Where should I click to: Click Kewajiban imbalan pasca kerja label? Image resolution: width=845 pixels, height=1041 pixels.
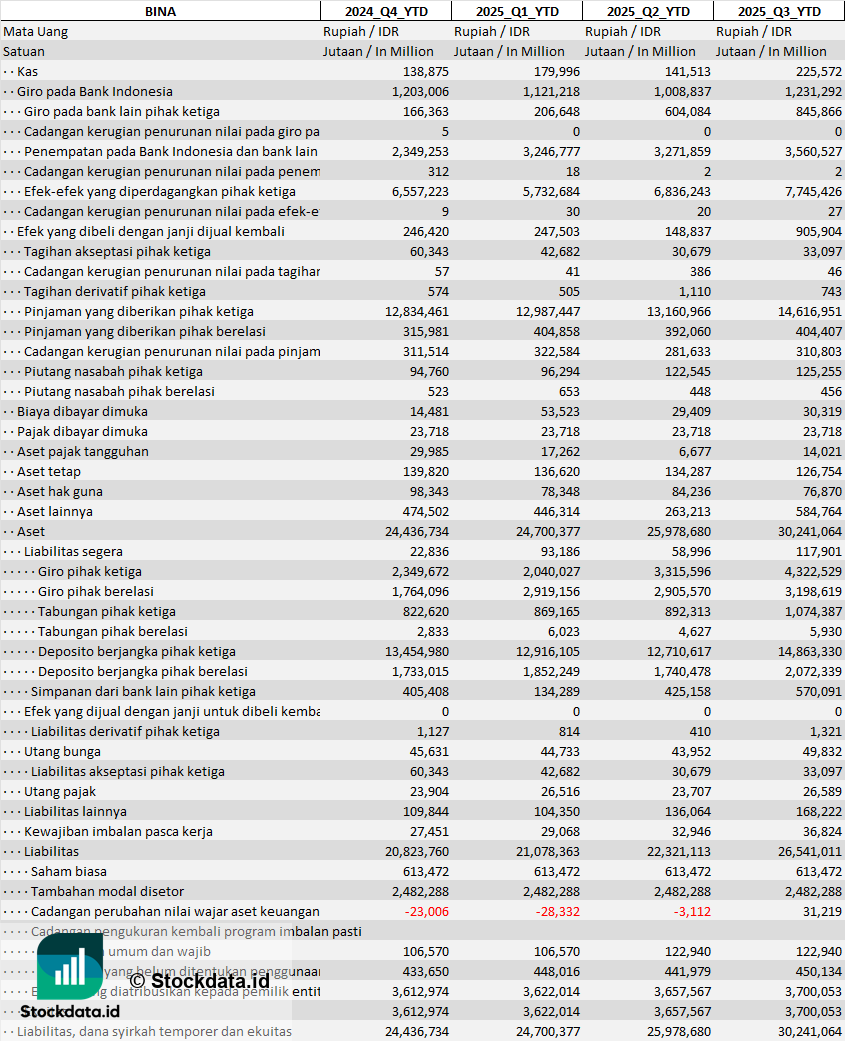pyautogui.click(x=119, y=832)
